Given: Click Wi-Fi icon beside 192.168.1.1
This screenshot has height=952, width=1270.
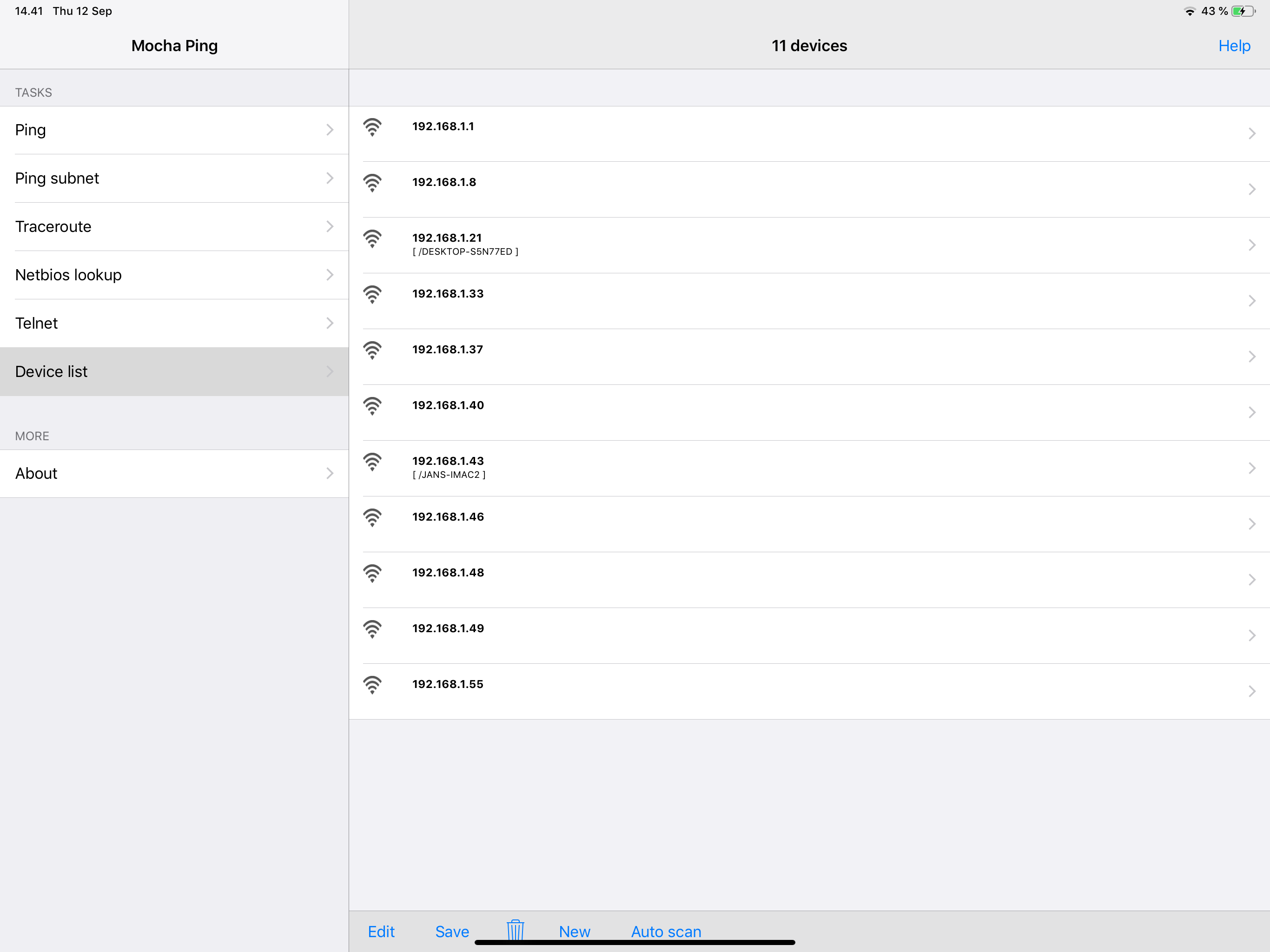Looking at the screenshot, I should click(x=372, y=127).
